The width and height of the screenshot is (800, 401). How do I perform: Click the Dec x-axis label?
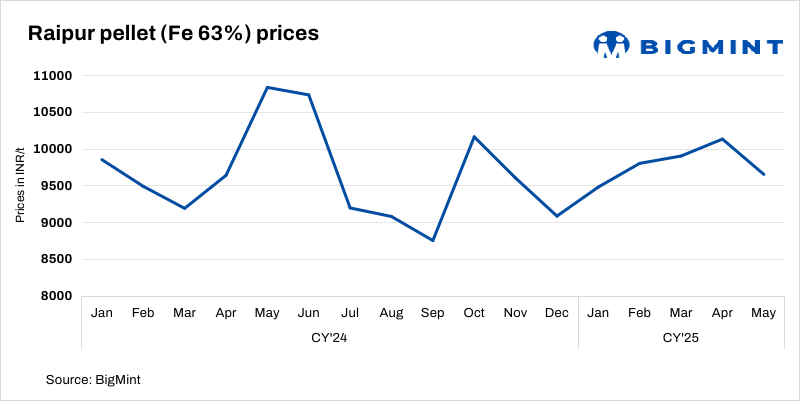point(557,313)
